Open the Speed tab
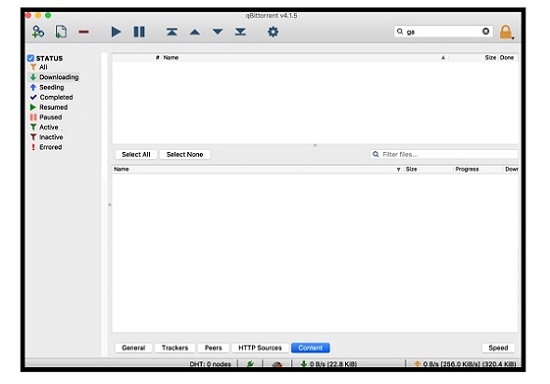550x384 pixels. click(x=498, y=348)
